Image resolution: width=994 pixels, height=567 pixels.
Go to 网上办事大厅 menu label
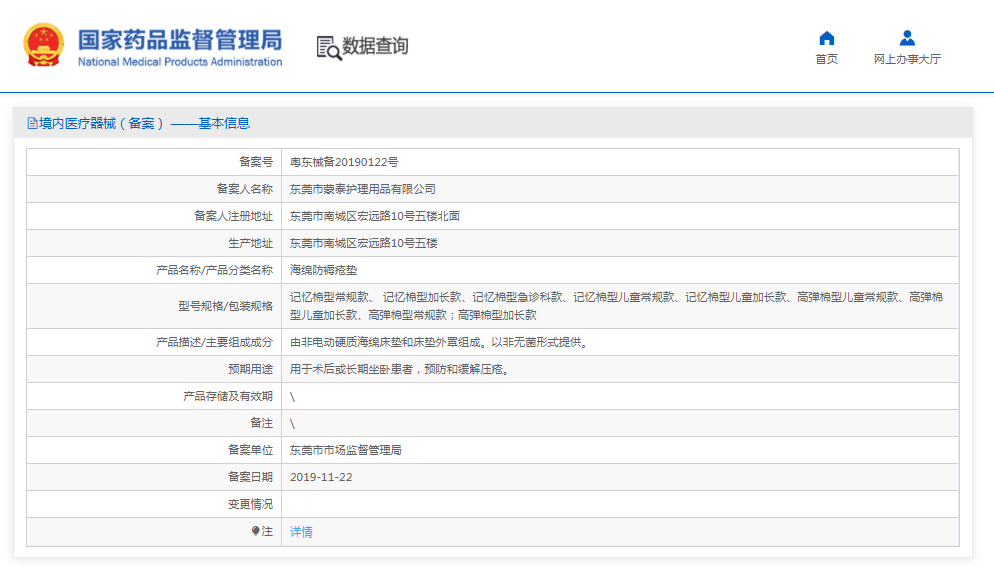[907, 60]
